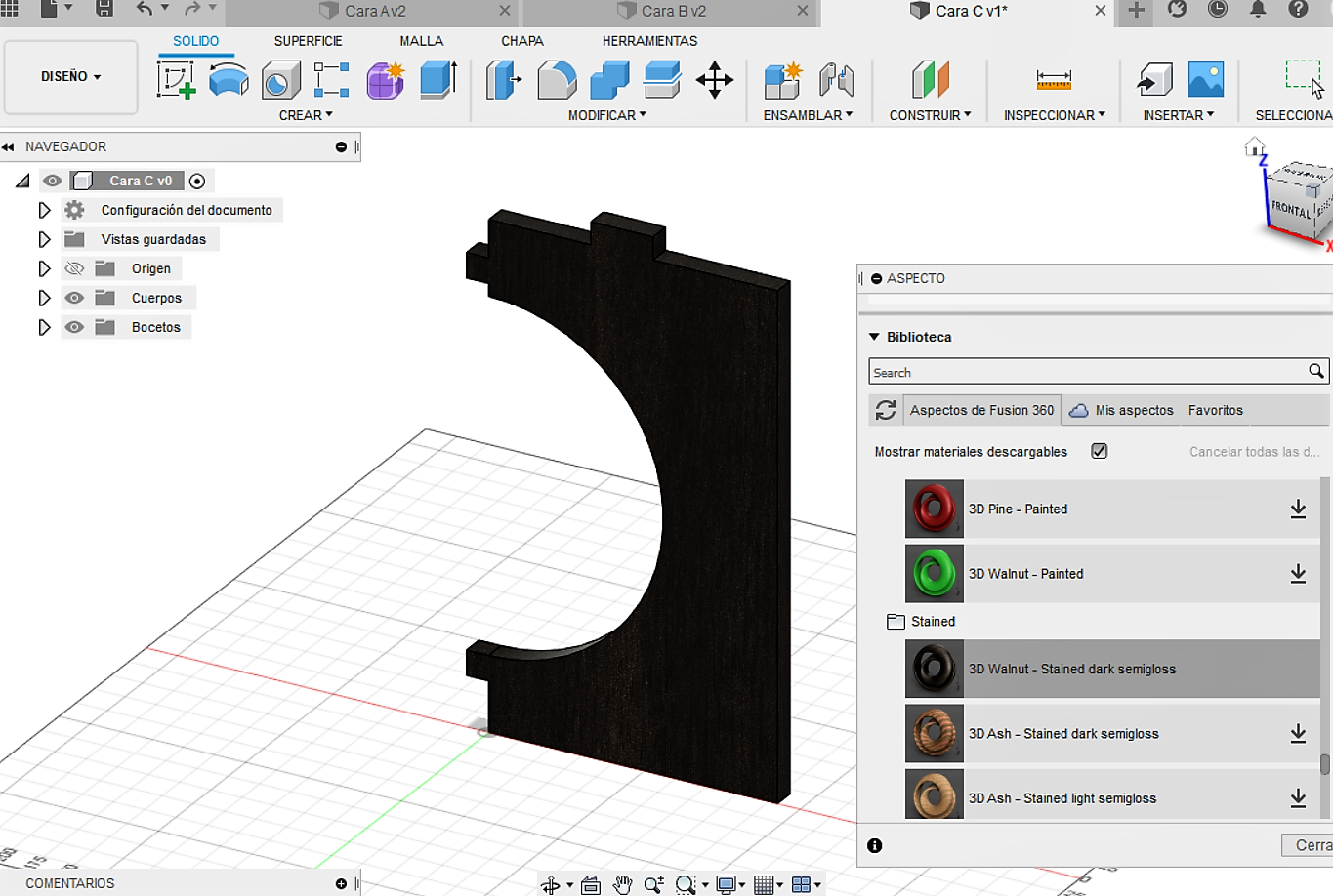Image resolution: width=1333 pixels, height=896 pixels.
Task: Select the Offset Face tool icon
Action: [x=662, y=80]
